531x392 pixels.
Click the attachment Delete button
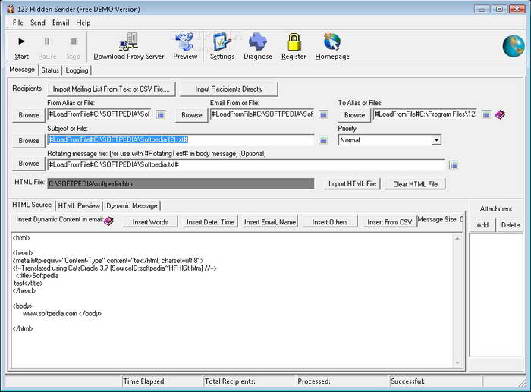tap(510, 225)
